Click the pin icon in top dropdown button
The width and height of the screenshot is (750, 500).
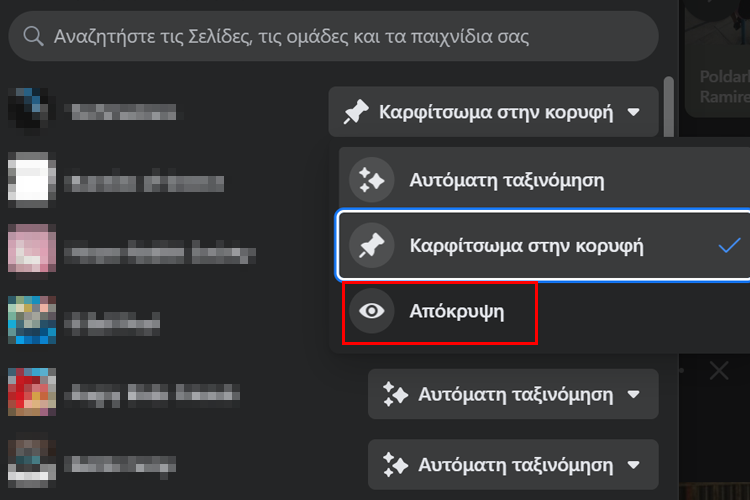356,112
